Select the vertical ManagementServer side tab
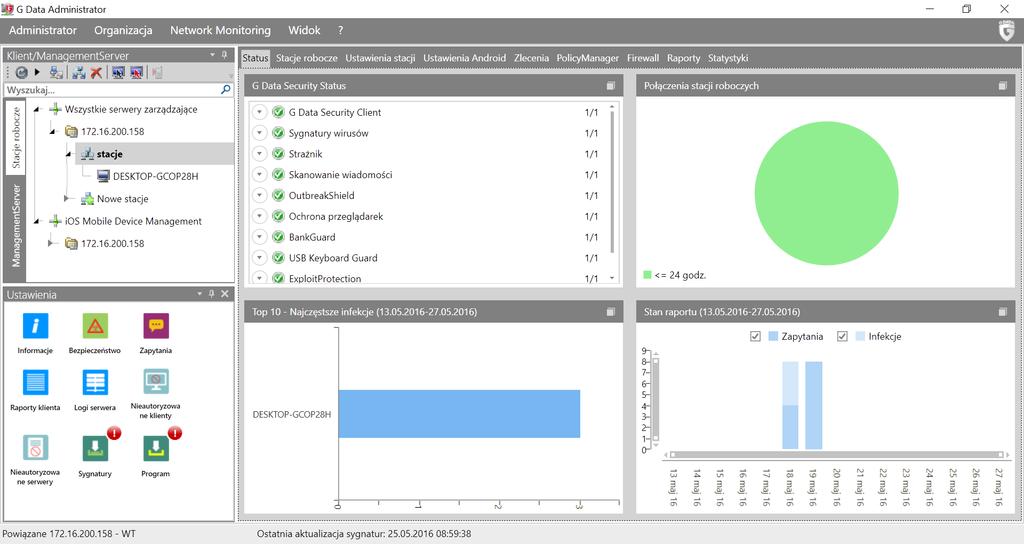Screen dimensions: 1024x544 [16, 225]
